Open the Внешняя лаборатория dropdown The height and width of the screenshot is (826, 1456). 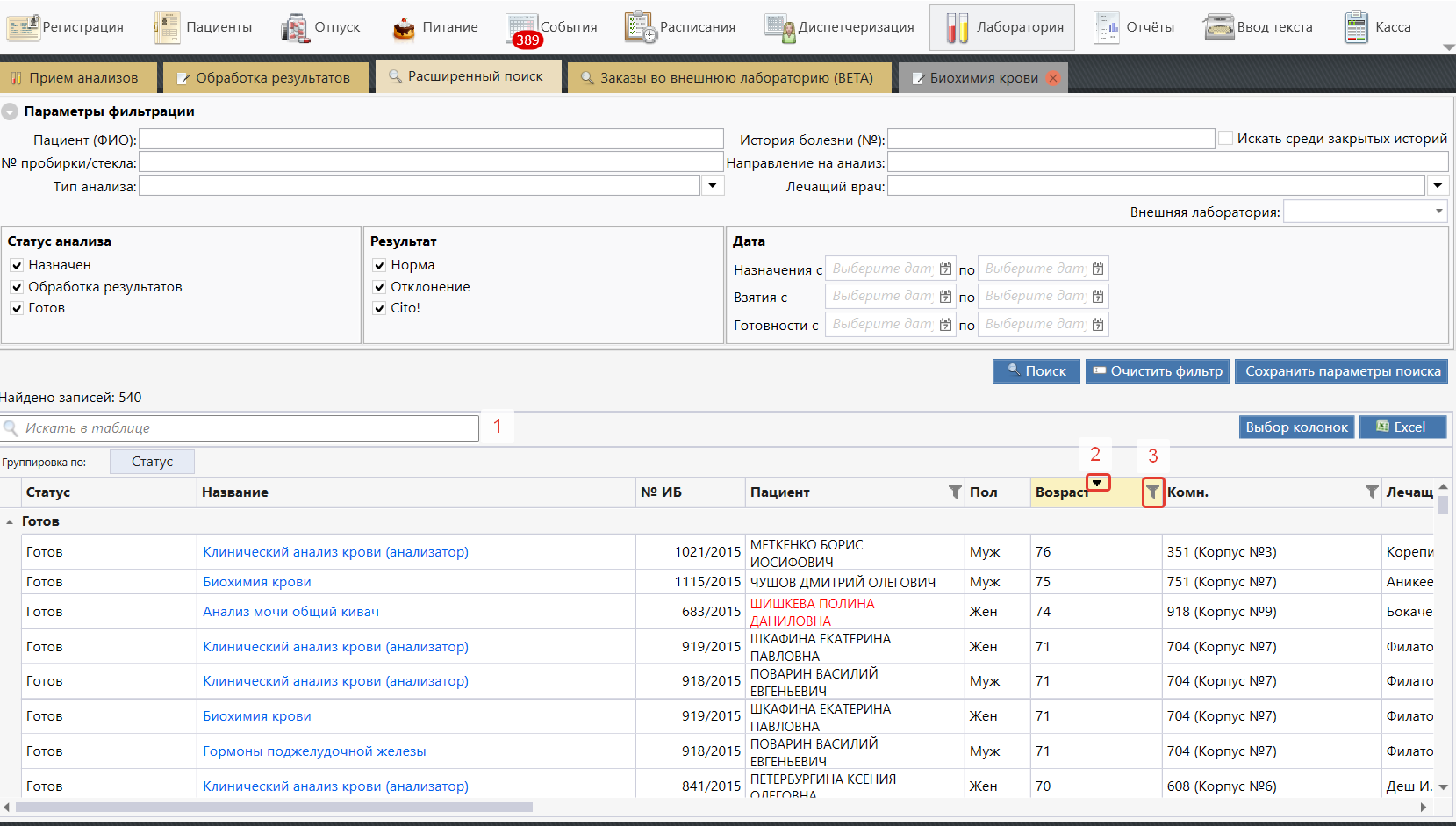click(1438, 212)
